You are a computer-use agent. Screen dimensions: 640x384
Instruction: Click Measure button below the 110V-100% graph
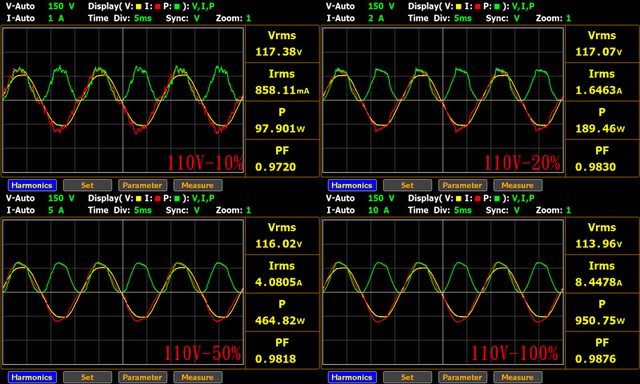point(518,377)
